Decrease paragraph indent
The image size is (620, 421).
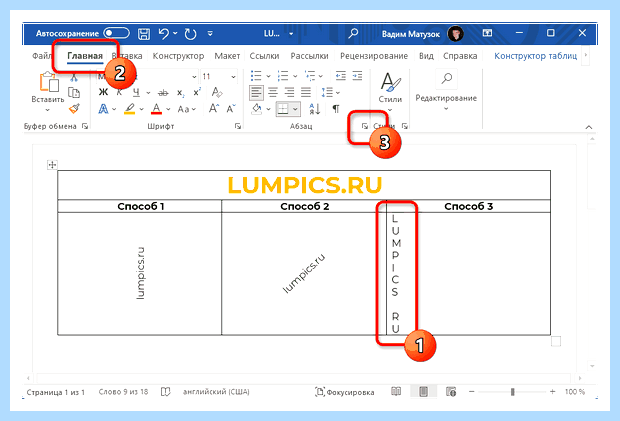pyautogui.click(x=340, y=76)
